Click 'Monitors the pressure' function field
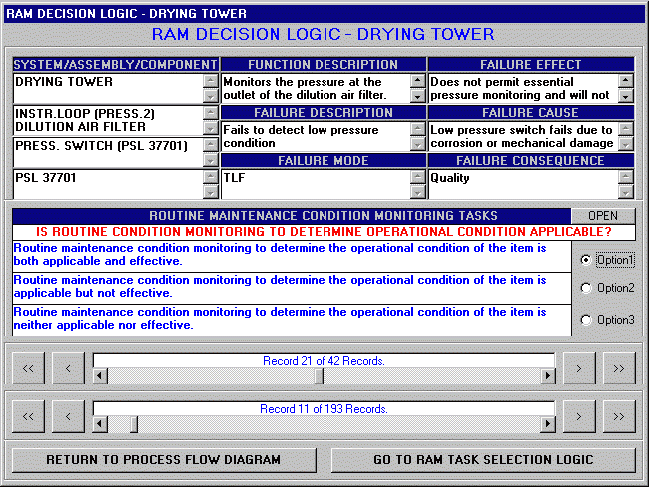The width and height of the screenshot is (649, 487). [316, 89]
